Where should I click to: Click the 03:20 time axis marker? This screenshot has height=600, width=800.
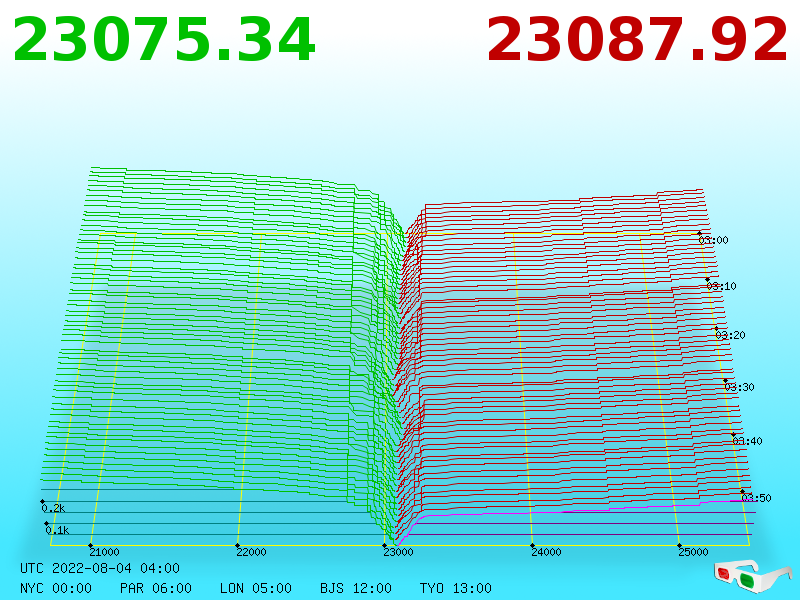[x=730, y=335]
